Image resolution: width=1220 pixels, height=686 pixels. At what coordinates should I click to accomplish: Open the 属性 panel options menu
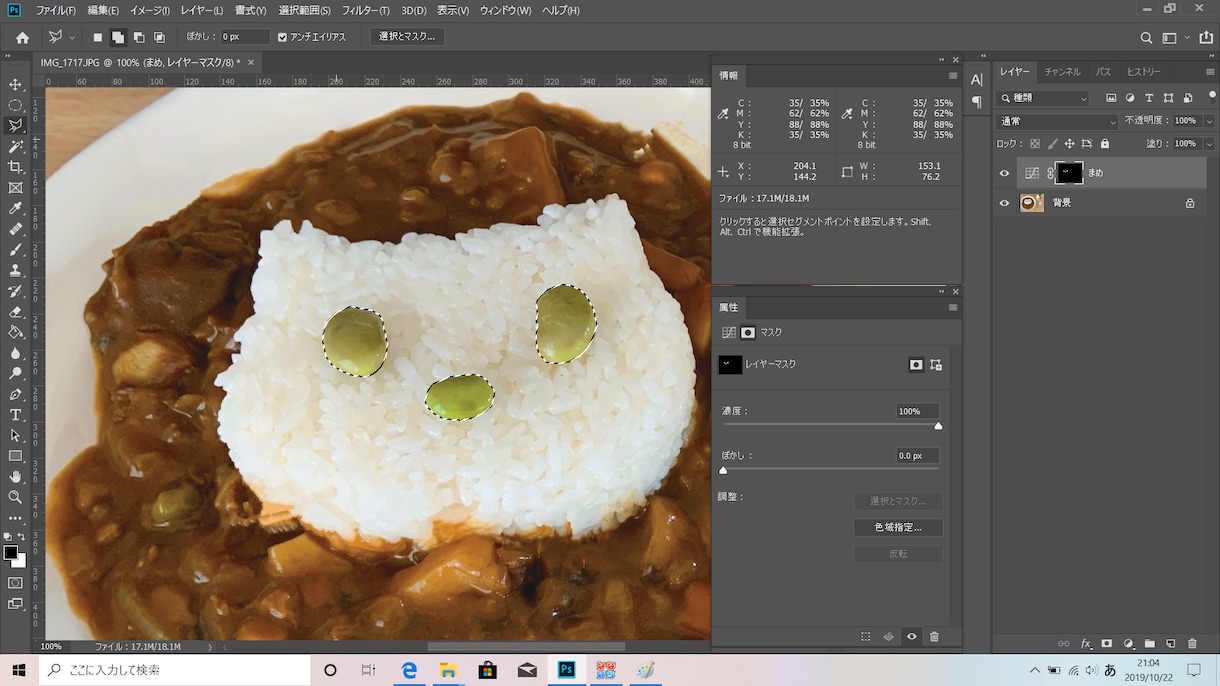[952, 308]
